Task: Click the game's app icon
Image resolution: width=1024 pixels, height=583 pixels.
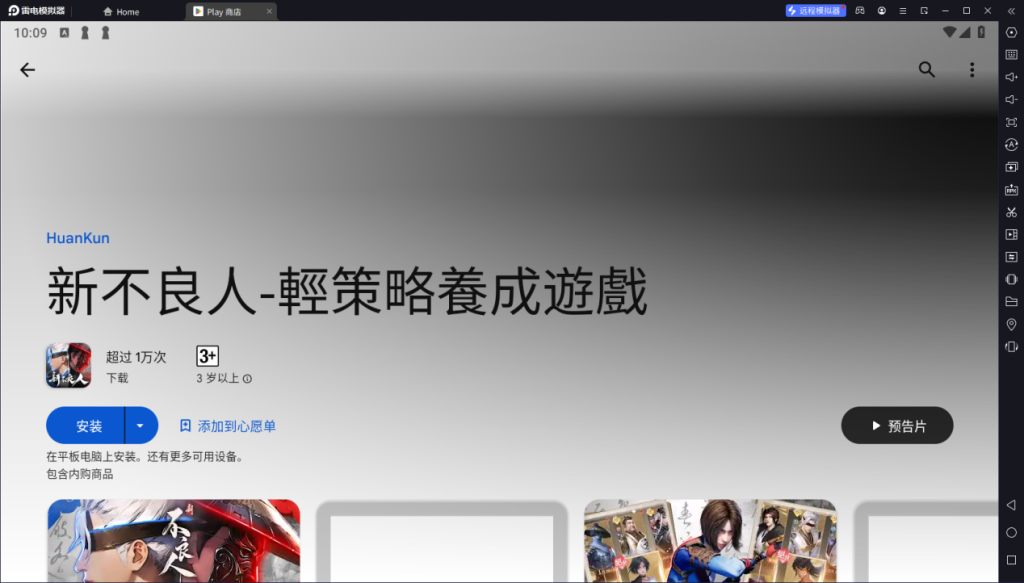Action: [69, 365]
